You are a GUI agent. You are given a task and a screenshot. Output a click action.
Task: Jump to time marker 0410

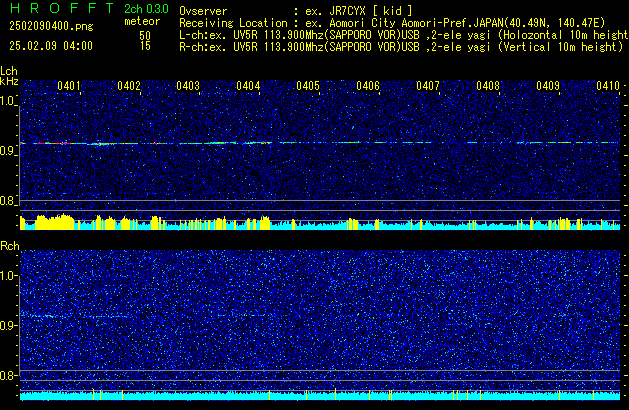608,86
